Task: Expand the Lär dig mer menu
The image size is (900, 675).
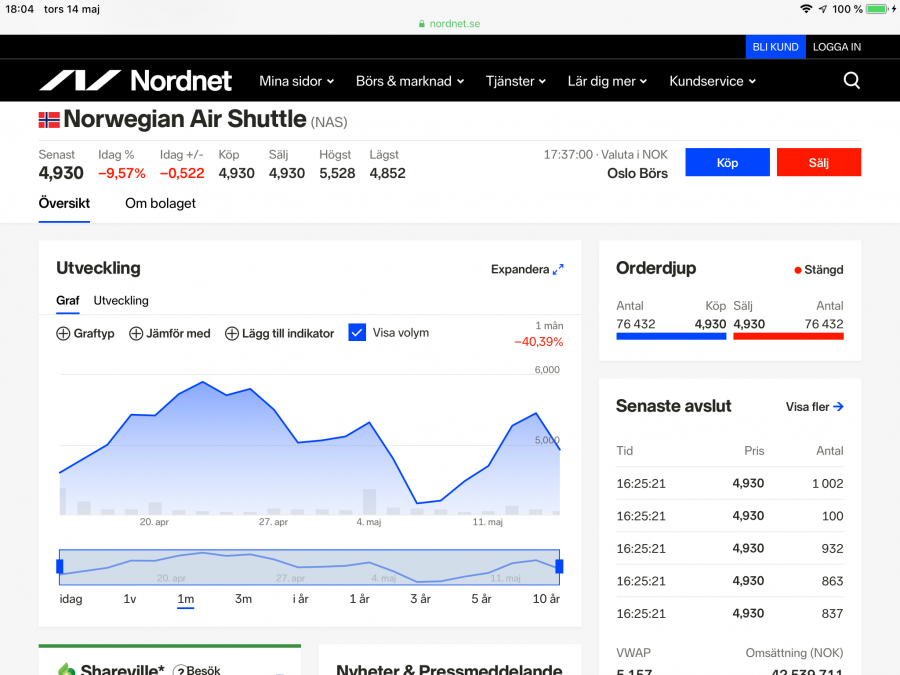Action: (607, 81)
